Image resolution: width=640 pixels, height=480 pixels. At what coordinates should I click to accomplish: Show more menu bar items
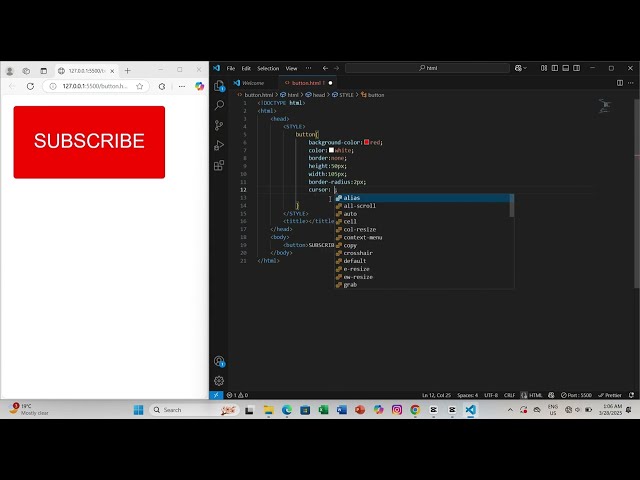pyautogui.click(x=309, y=68)
